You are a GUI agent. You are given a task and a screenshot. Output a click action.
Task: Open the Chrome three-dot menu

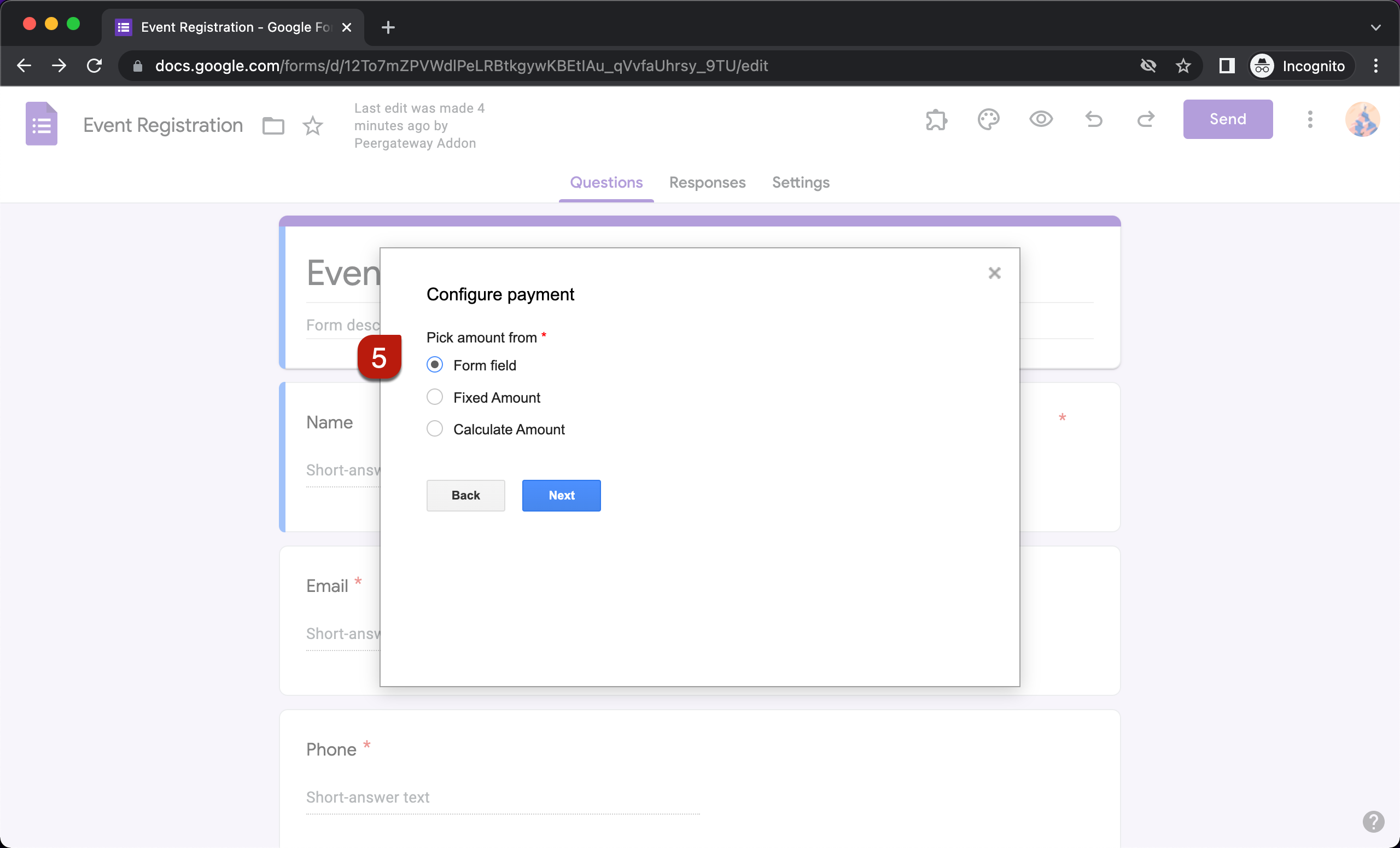(1376, 65)
